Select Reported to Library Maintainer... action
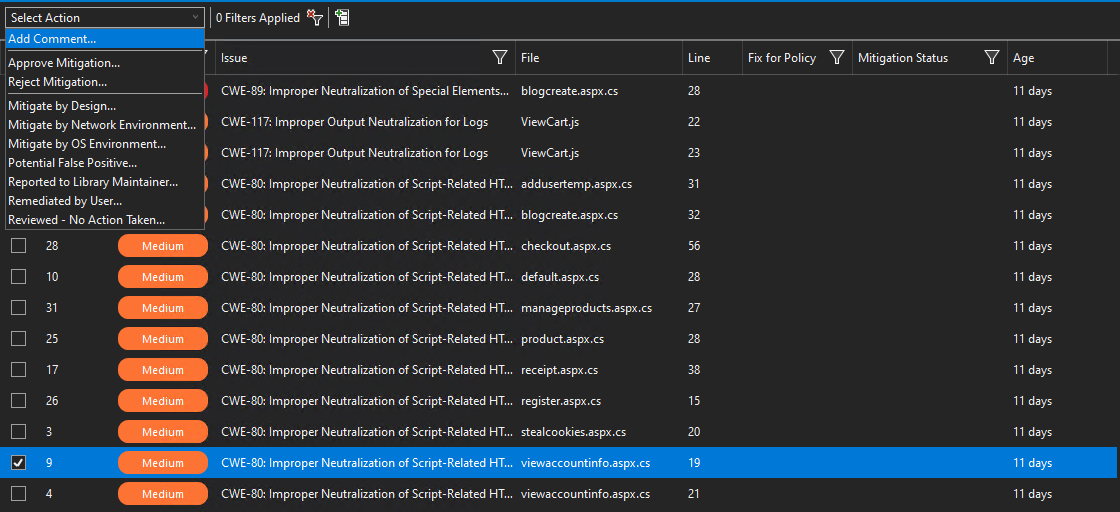Screen dimensions: 1120x512 point(105,182)
